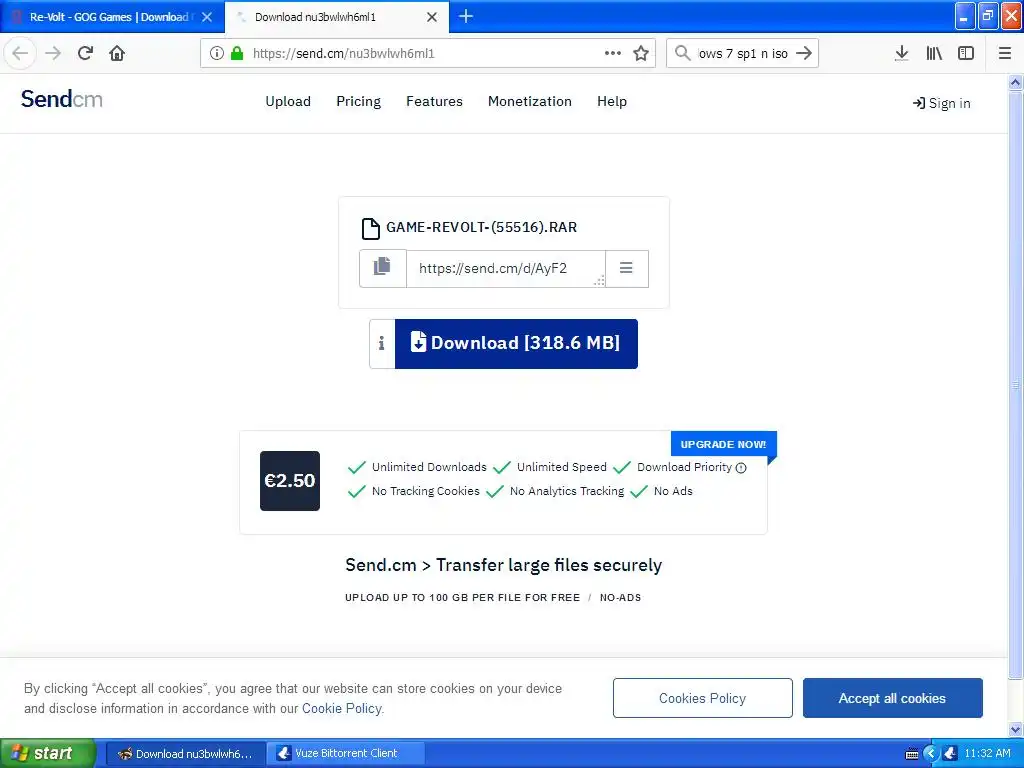Click the No Ads text
The image size is (1024, 768).
point(673,491)
